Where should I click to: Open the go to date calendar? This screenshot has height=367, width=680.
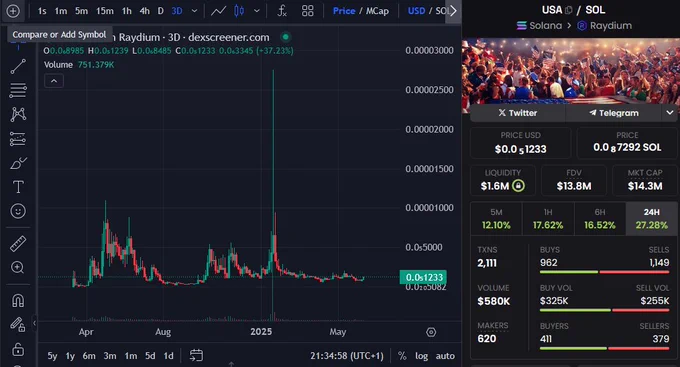click(x=196, y=356)
